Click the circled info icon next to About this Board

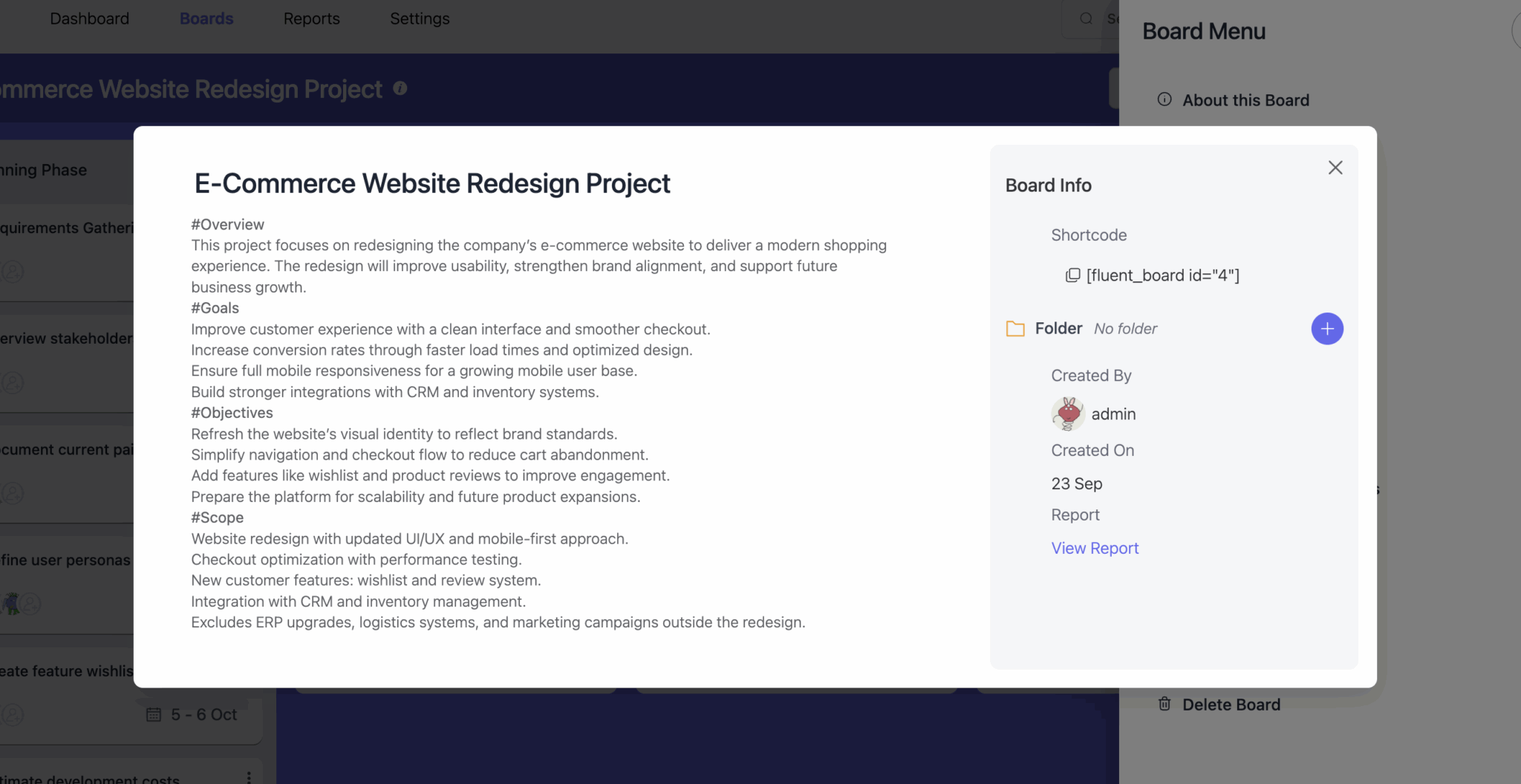tap(1164, 98)
